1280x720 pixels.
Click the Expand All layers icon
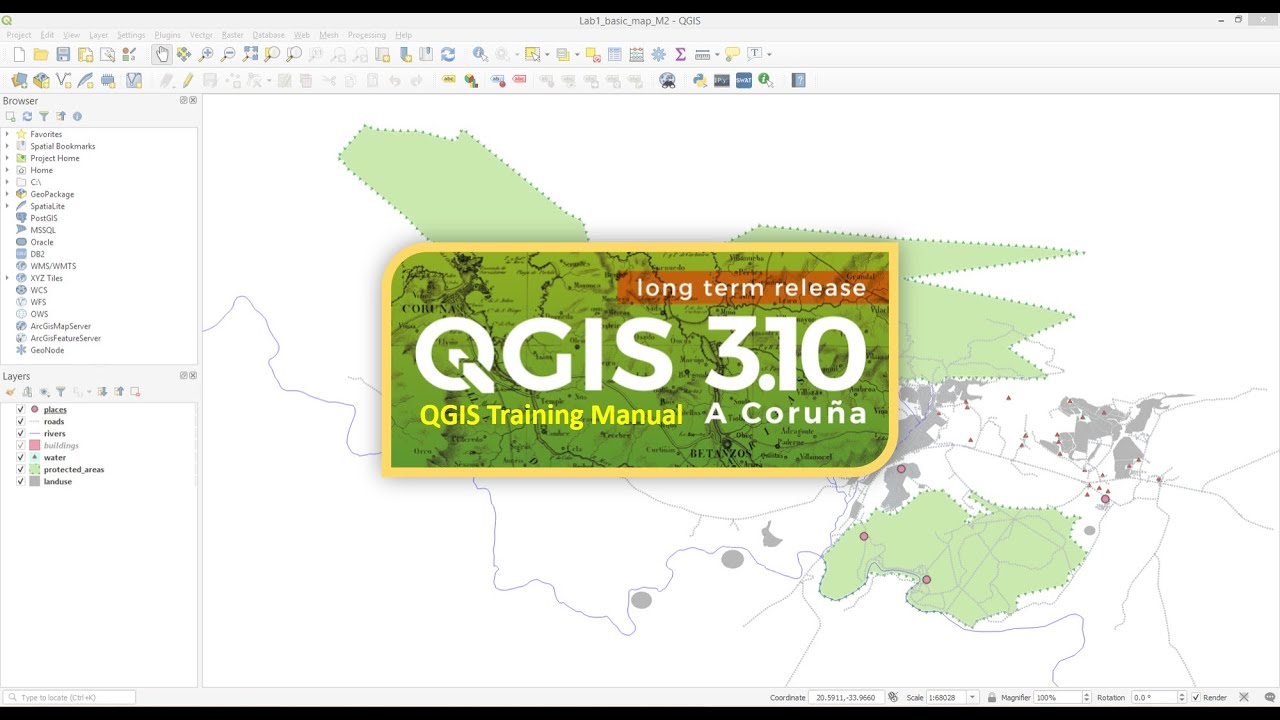tap(102, 392)
